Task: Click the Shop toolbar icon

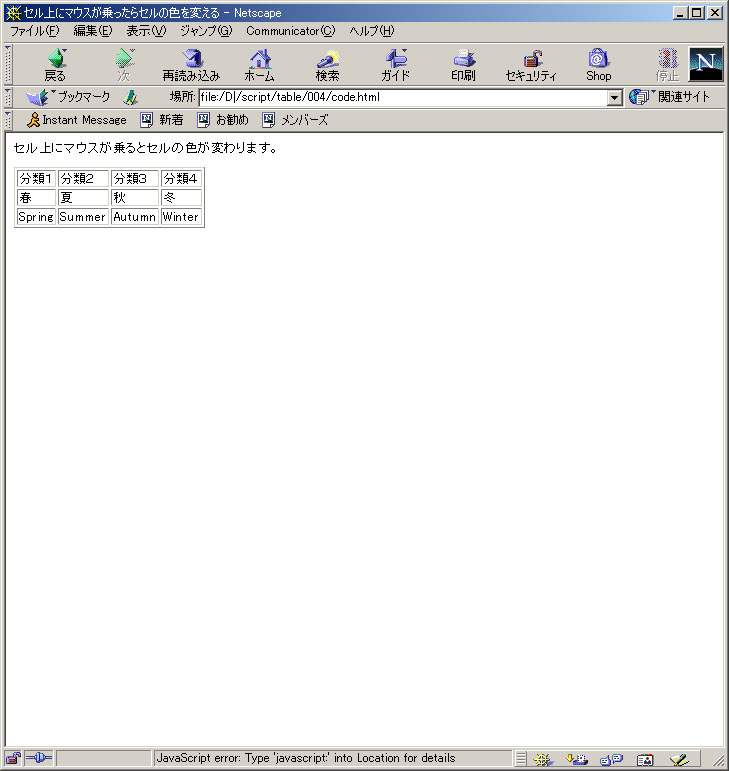Action: pos(598,64)
